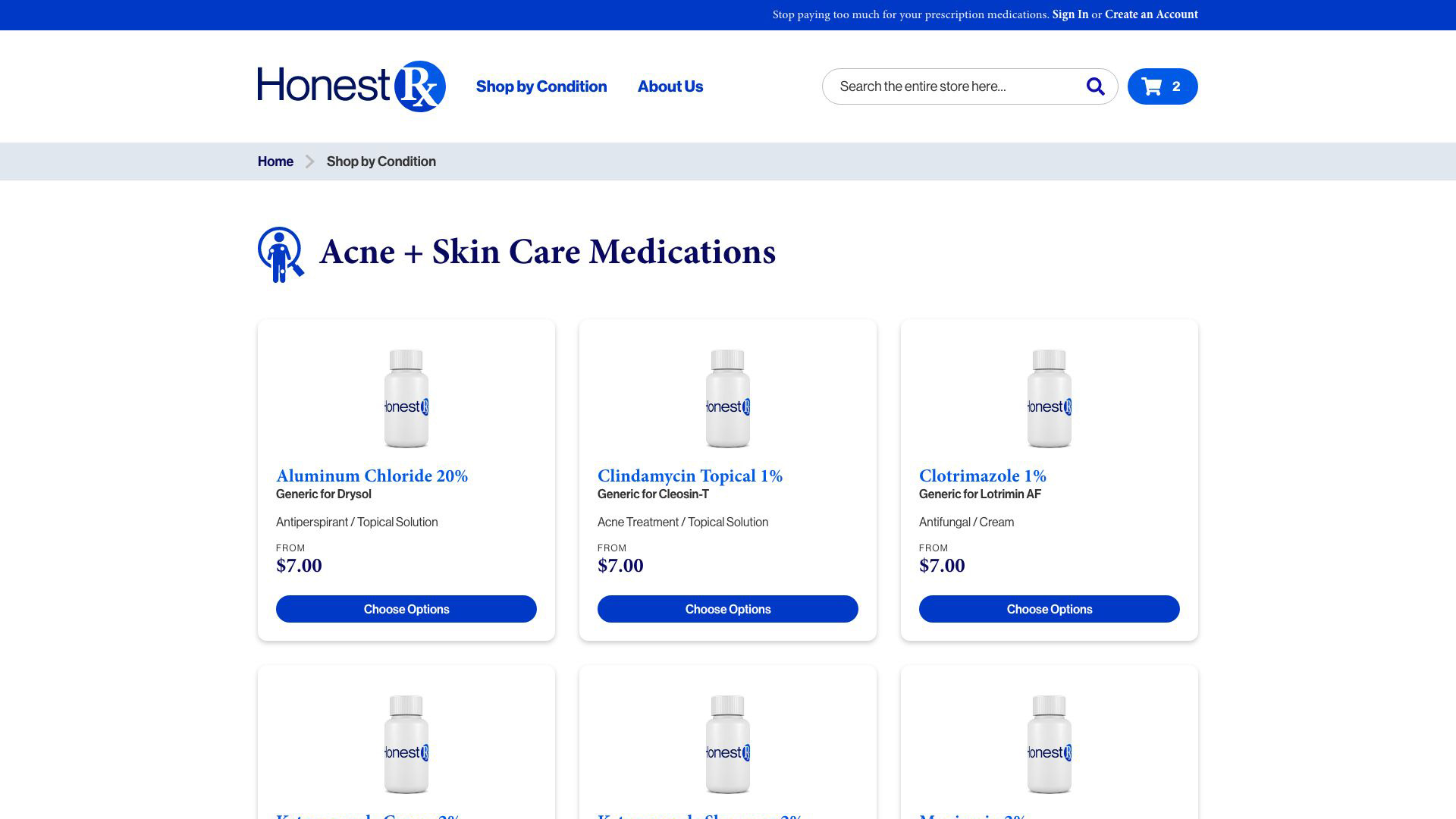Screen dimensions: 1456x819
Task: Open Aluminum Chloride 20% product title
Action: pos(372,475)
